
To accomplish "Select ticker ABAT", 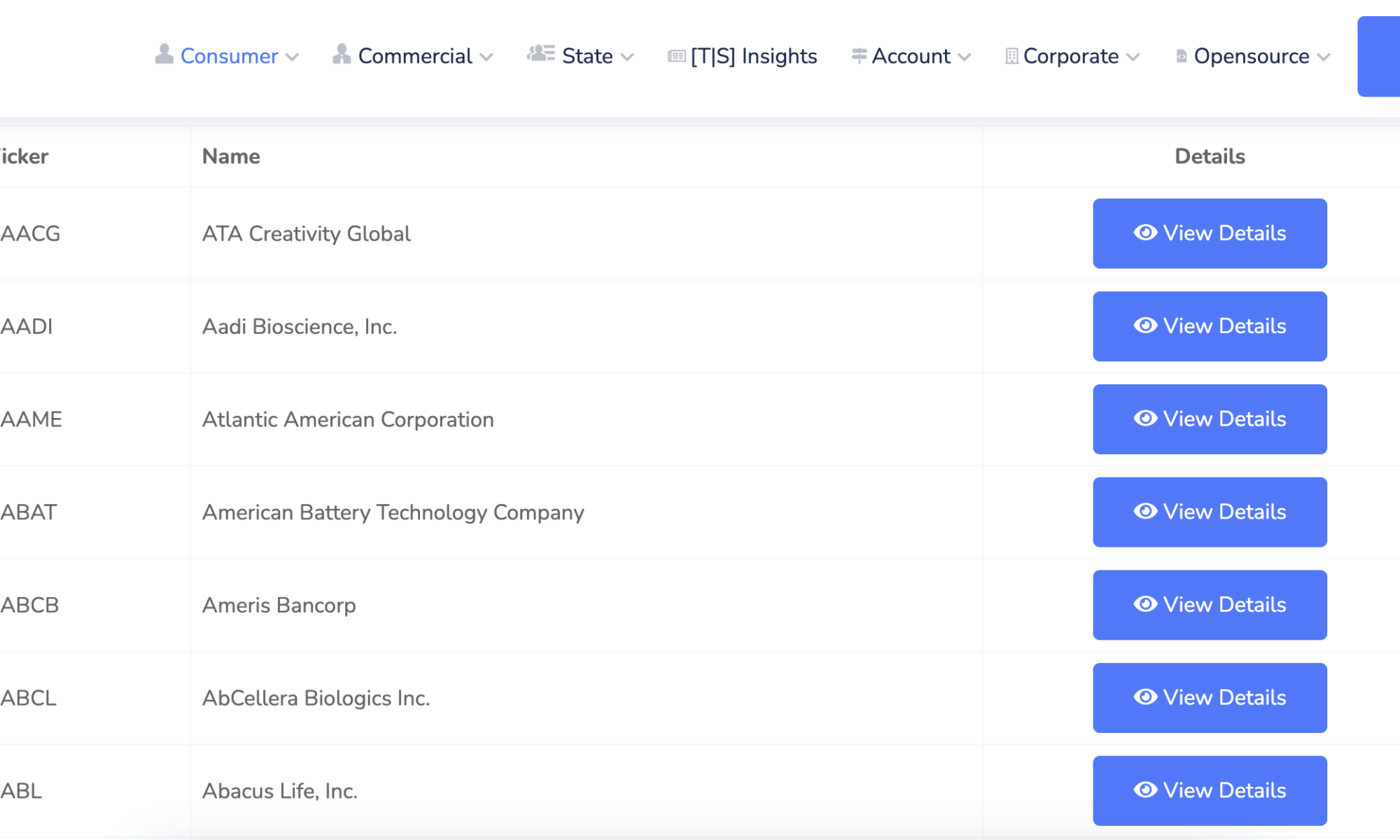I will point(29,512).
